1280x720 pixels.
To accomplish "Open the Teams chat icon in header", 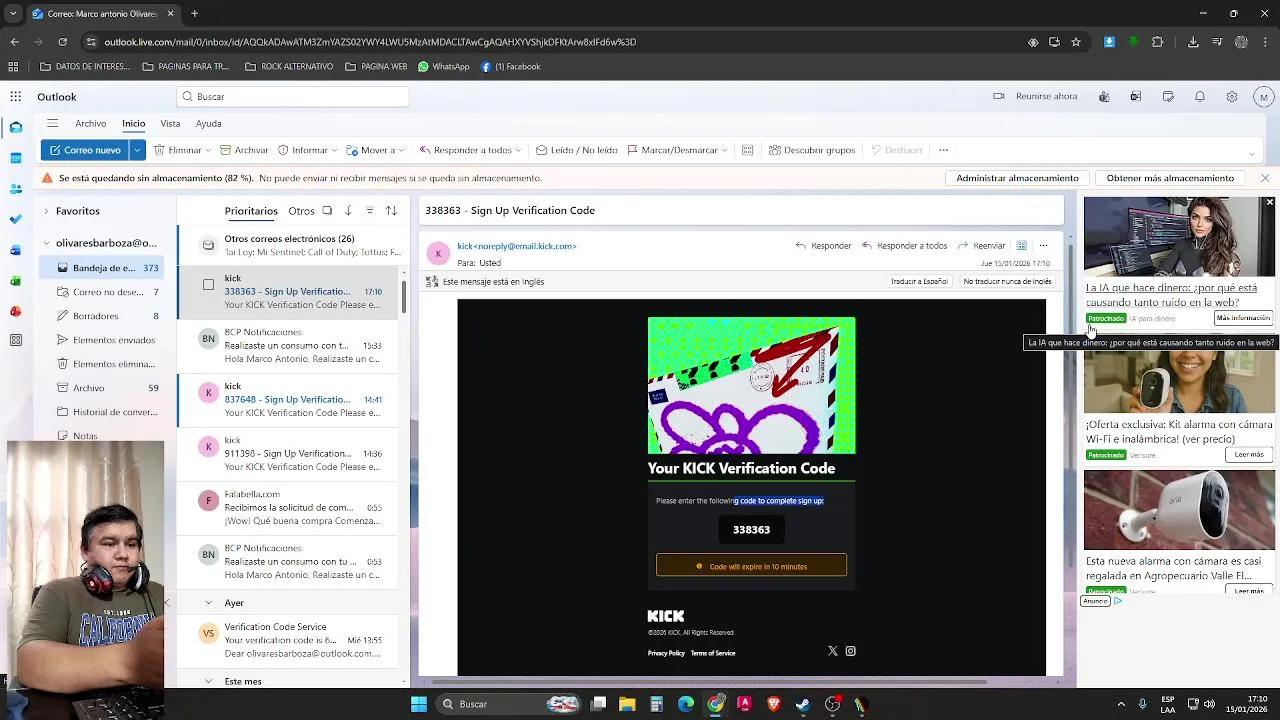I will [x=1104, y=97].
